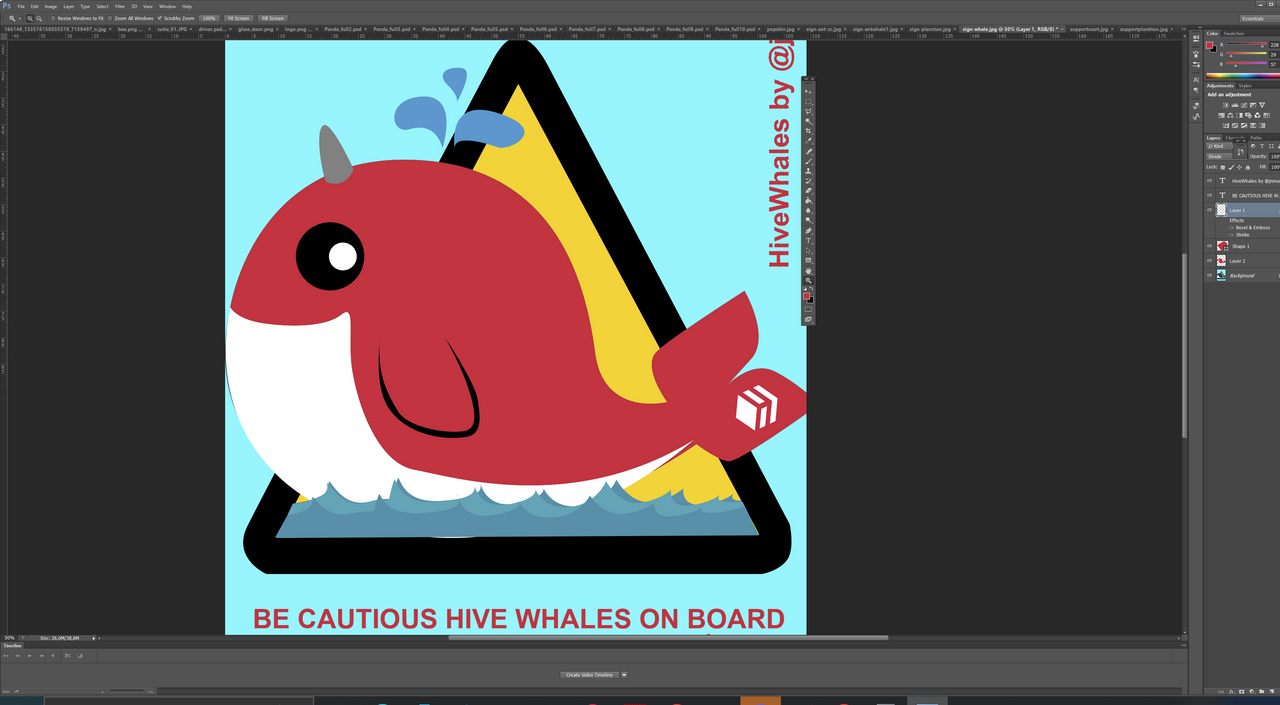Select the Clone Stamp tool
This screenshot has height=705, width=1280.
coord(809,172)
